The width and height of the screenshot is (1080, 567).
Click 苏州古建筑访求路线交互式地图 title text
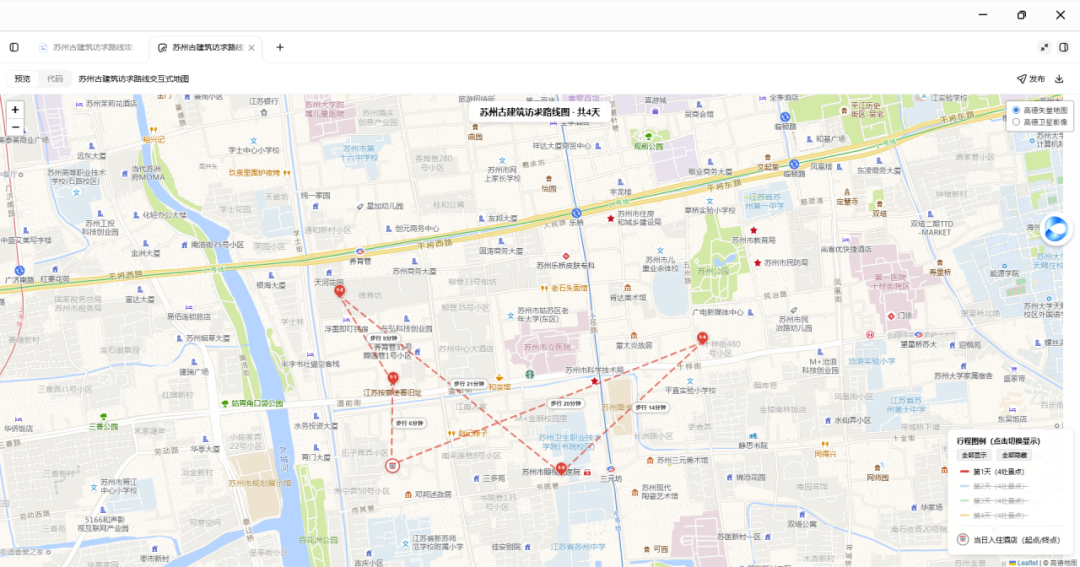[x=134, y=79]
